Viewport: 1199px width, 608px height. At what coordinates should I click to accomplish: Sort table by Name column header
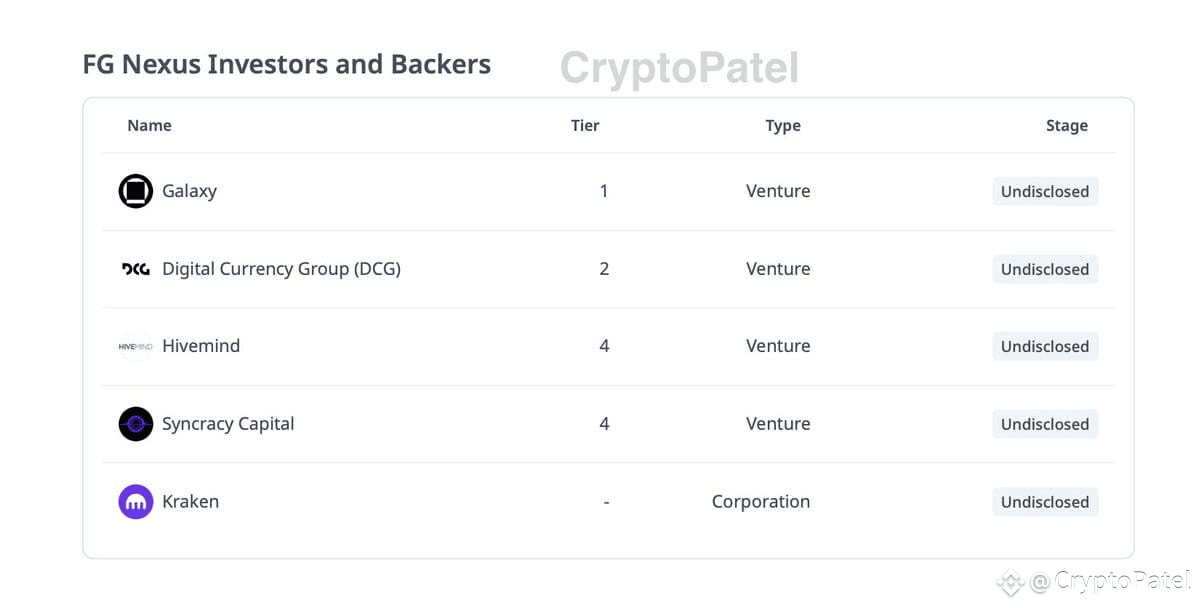pos(150,126)
